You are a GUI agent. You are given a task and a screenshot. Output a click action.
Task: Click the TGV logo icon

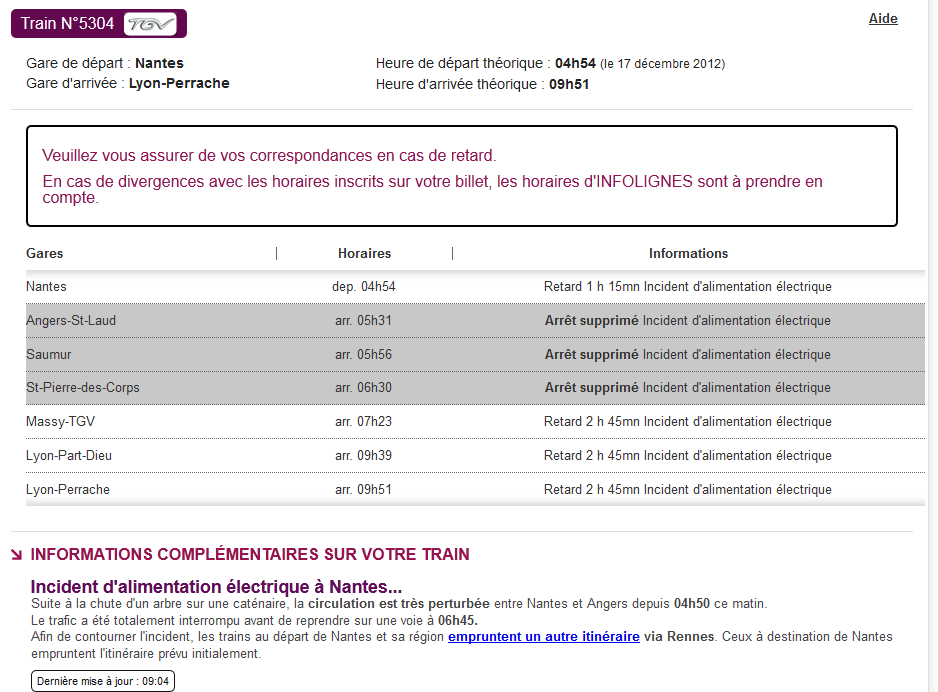(150, 24)
